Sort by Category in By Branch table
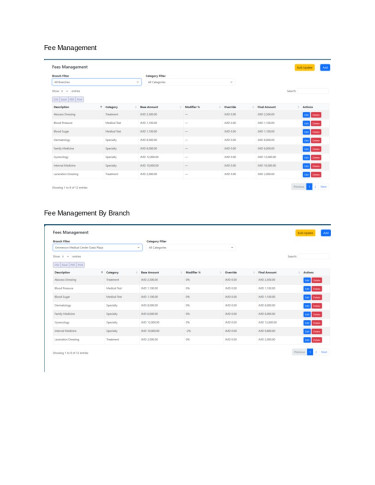This screenshot has width=375, height=485. tap(122, 272)
